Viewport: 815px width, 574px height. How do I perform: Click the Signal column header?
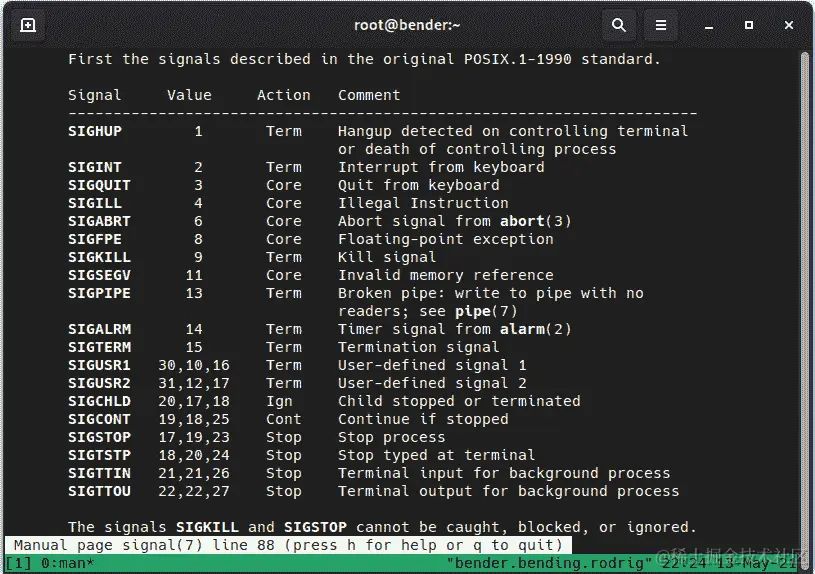coord(95,95)
